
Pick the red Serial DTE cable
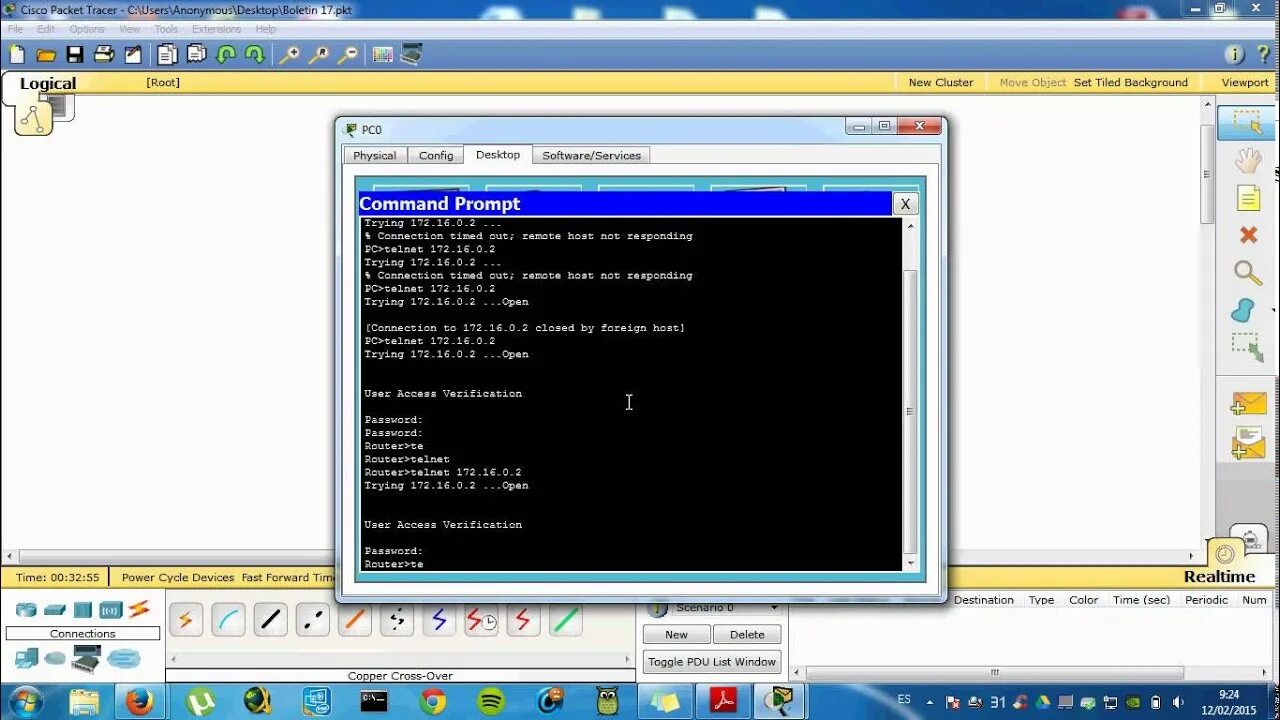coord(522,620)
